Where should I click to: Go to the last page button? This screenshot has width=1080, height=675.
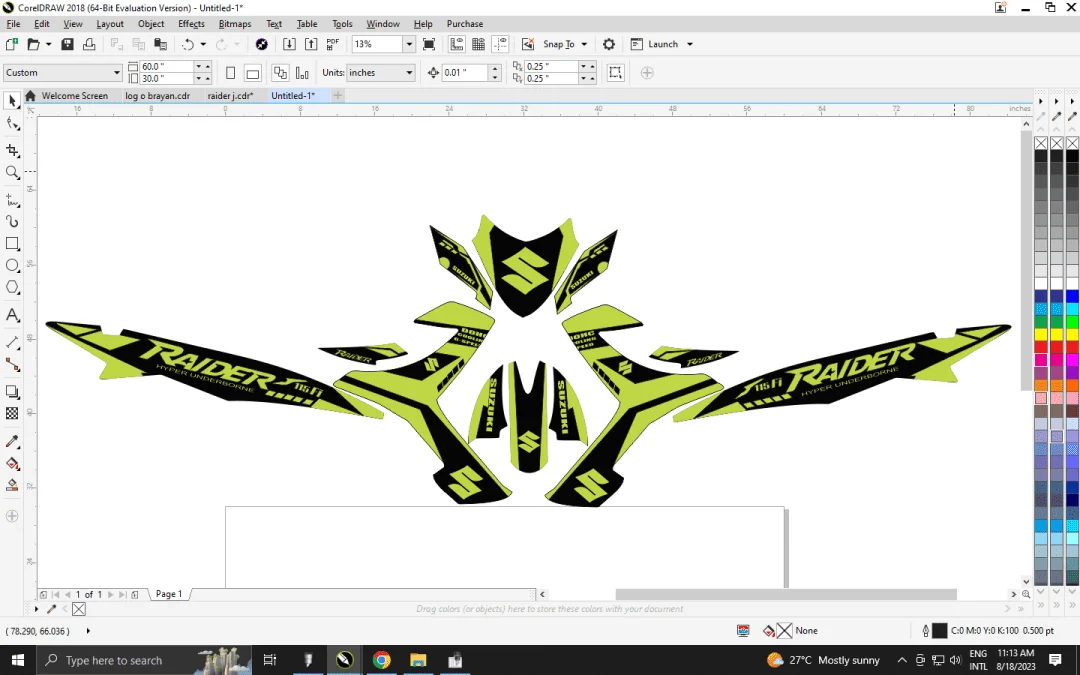click(x=123, y=594)
